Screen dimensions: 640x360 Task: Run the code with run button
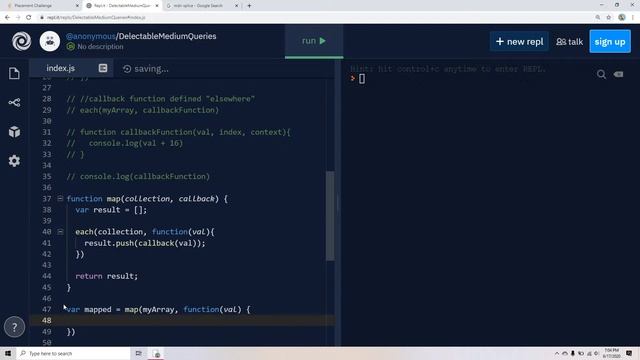314,41
